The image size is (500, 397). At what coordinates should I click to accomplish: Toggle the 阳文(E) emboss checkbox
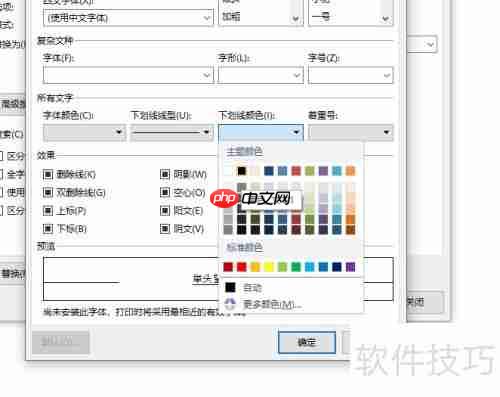[x=165, y=211]
